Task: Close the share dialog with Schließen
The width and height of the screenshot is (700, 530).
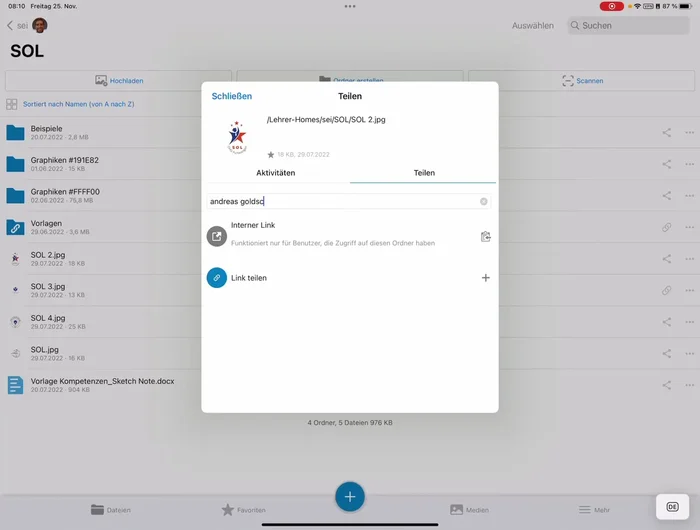Action: (x=232, y=96)
